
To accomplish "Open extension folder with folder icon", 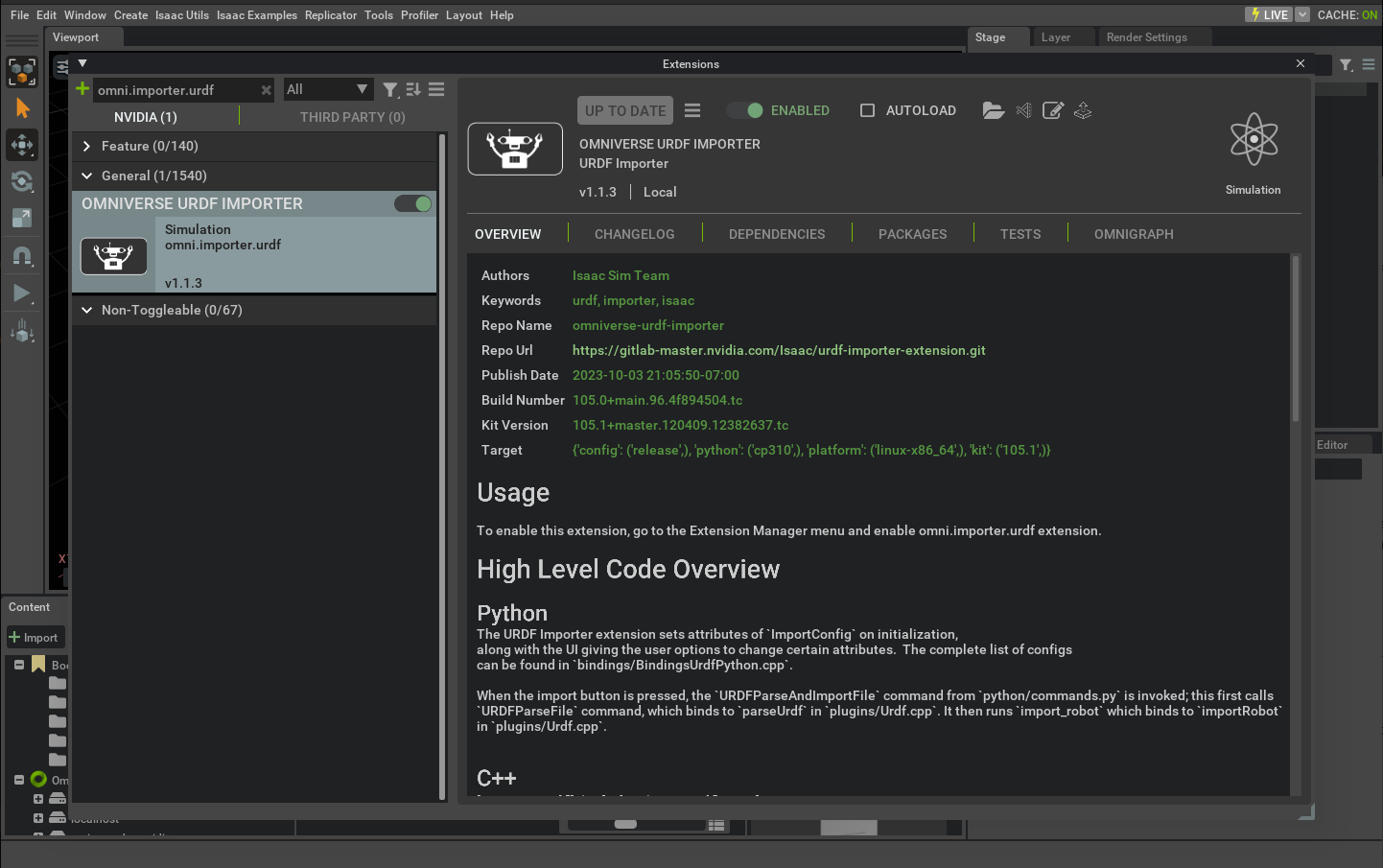I will point(994,110).
